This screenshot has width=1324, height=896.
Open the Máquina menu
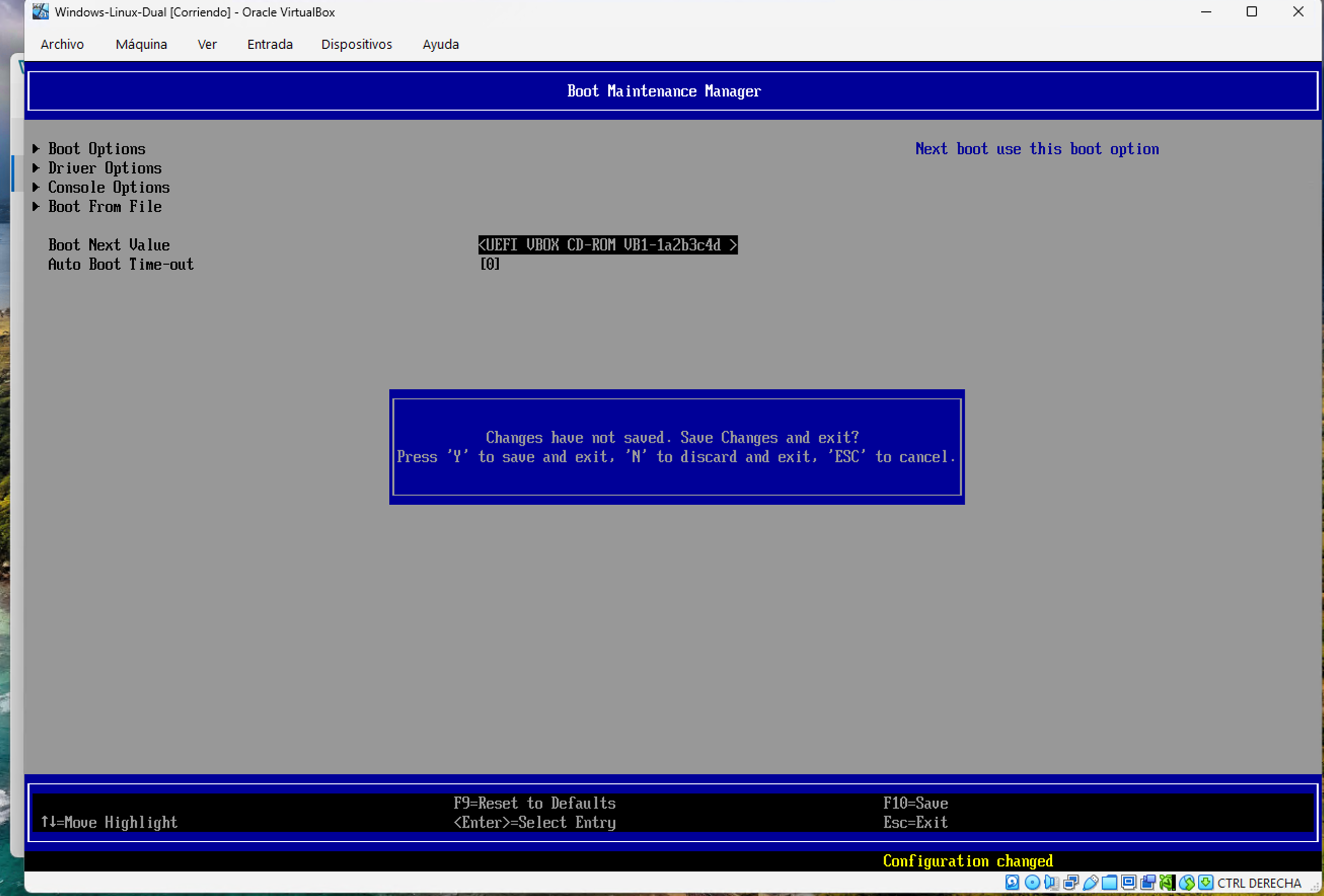pos(141,45)
